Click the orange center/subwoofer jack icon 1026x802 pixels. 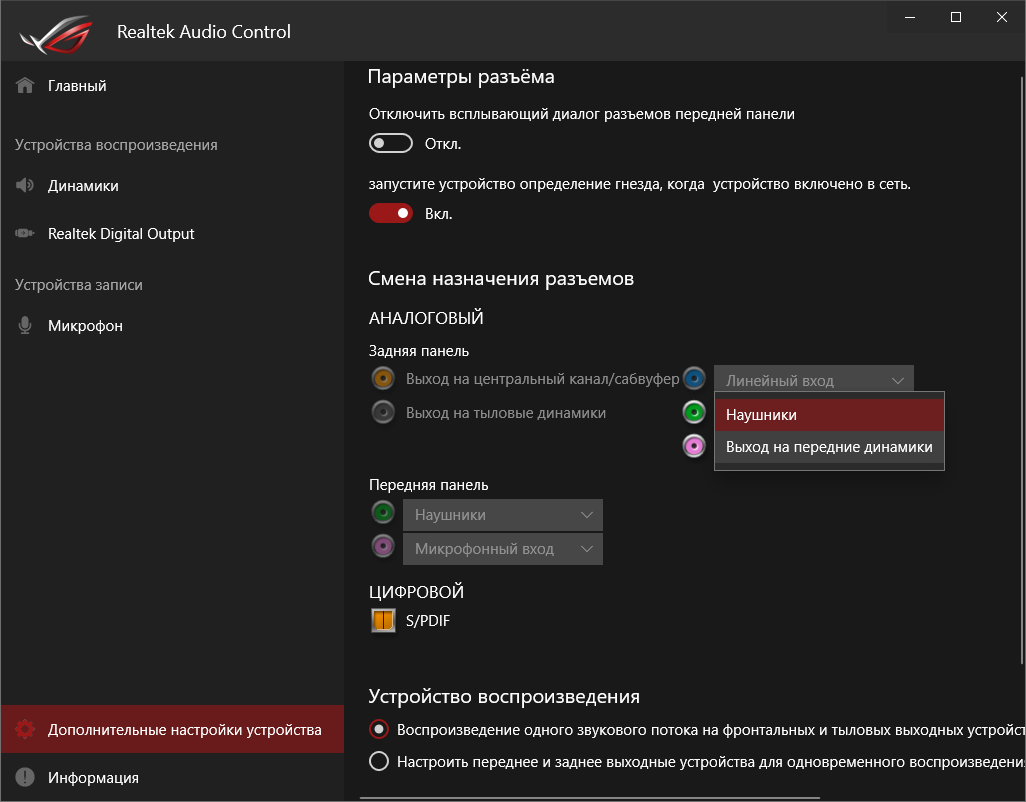coord(382,379)
